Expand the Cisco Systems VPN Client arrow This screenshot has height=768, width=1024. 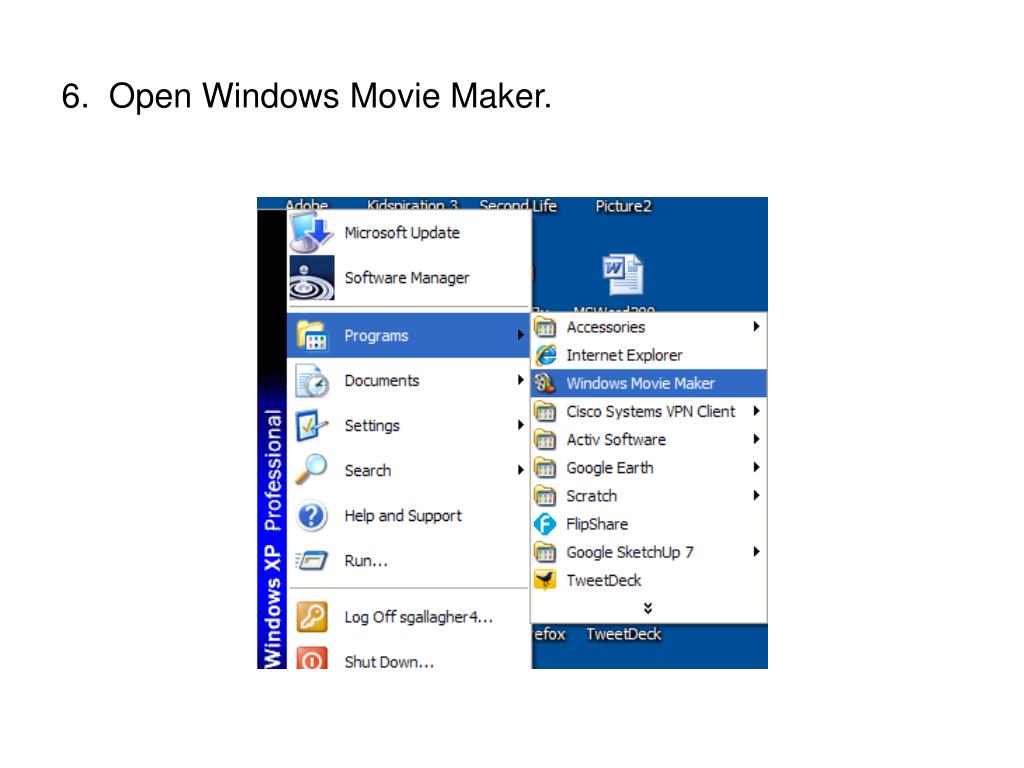click(756, 411)
